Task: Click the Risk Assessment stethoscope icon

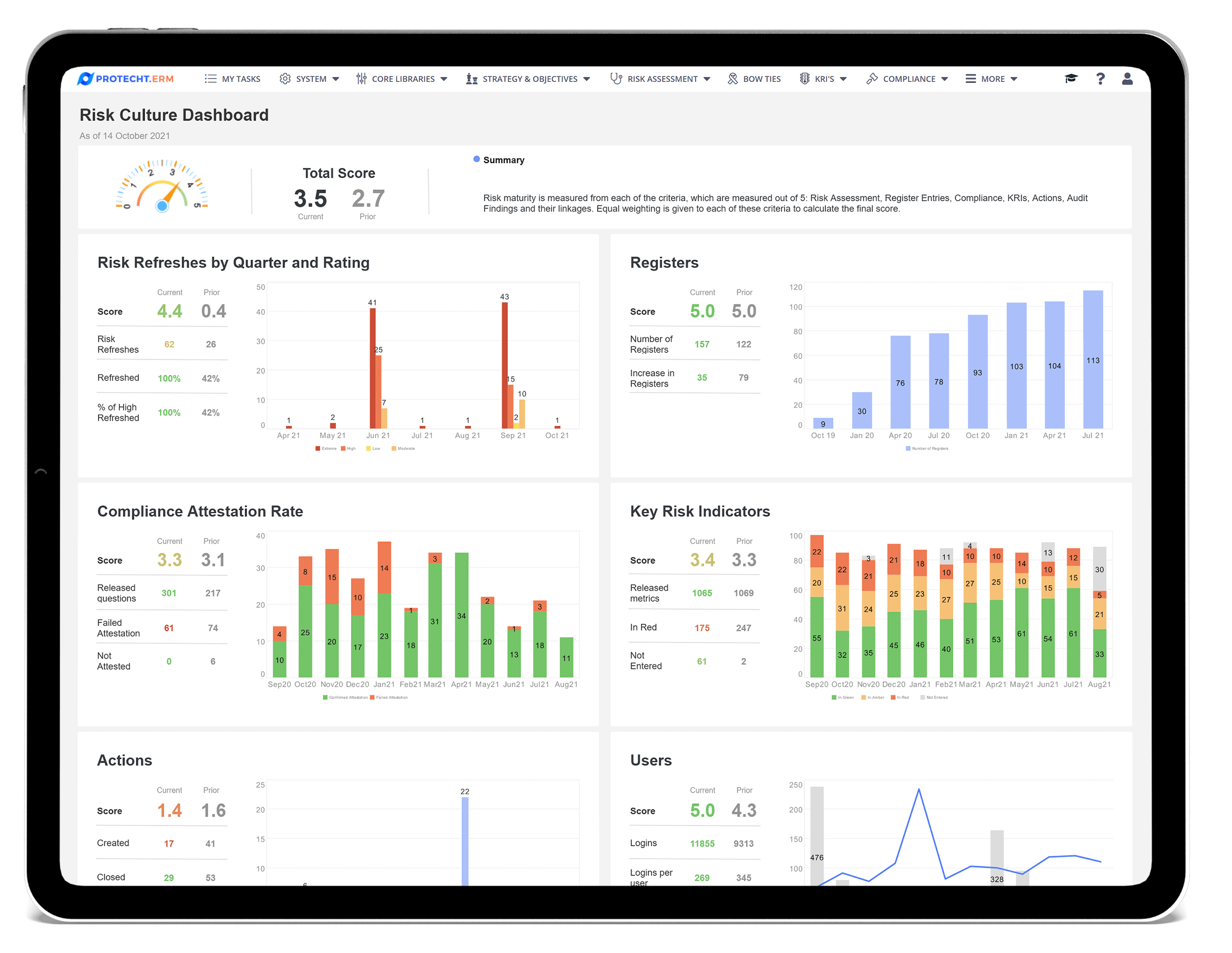Action: click(x=616, y=79)
